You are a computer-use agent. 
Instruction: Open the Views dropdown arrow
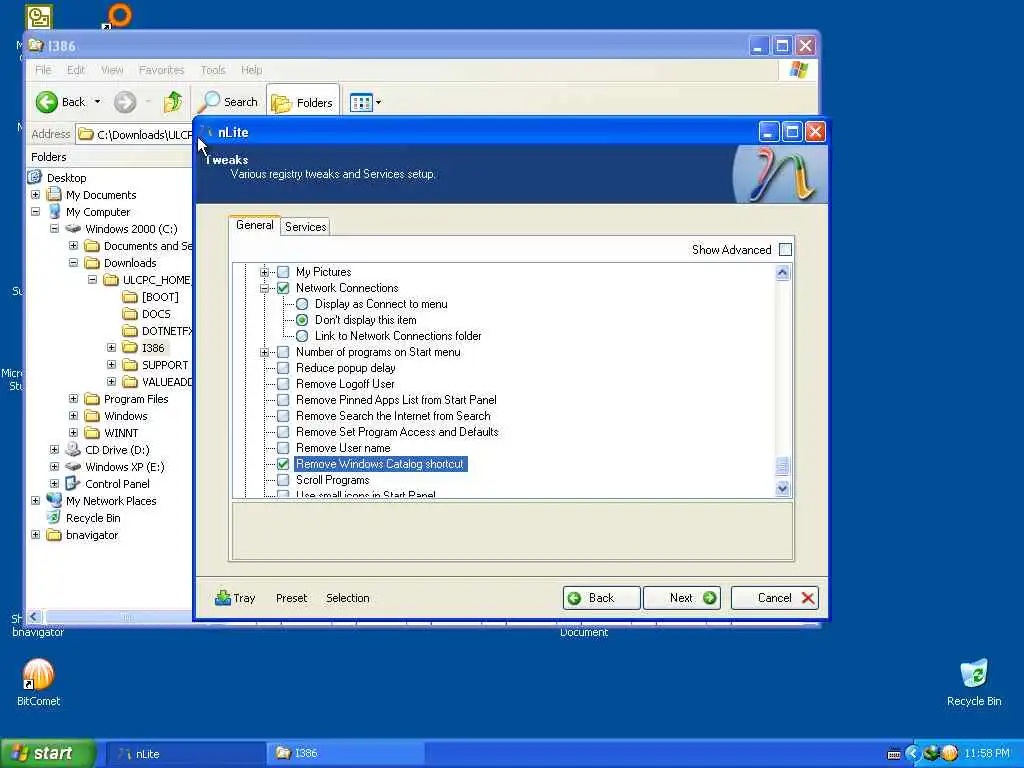(x=378, y=103)
